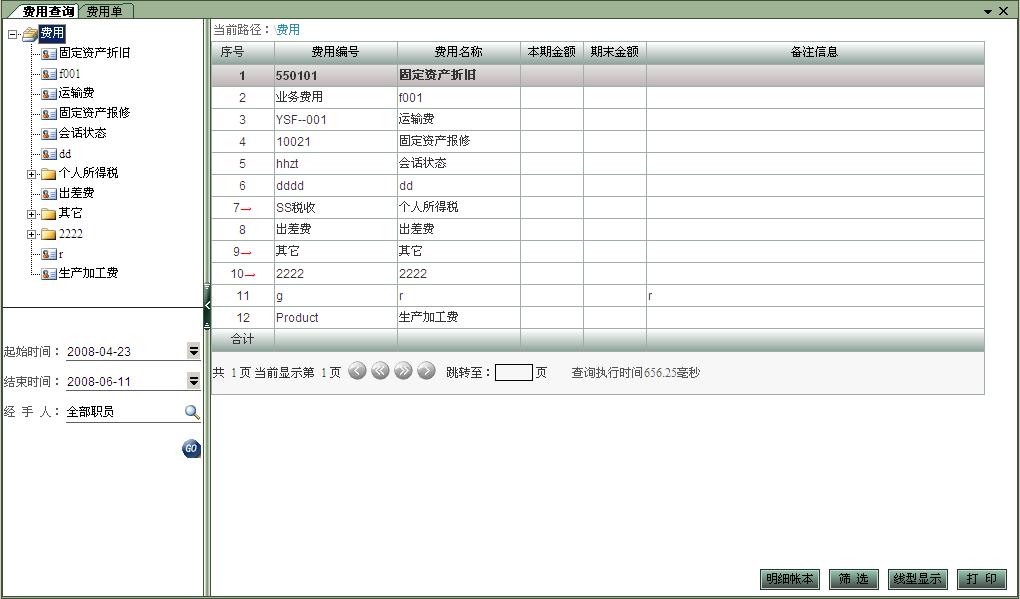
Task: Select the employee search magnifier icon
Action: point(190,410)
